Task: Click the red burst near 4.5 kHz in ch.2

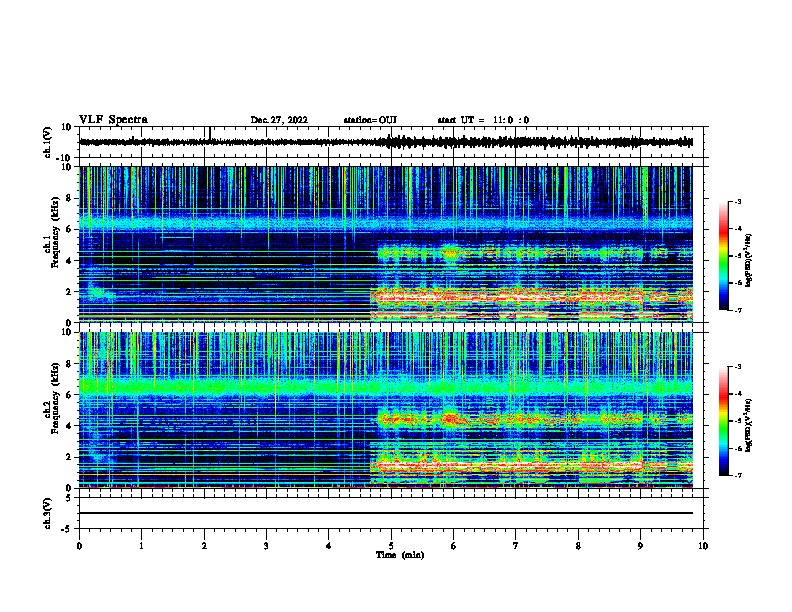Action: (451, 419)
